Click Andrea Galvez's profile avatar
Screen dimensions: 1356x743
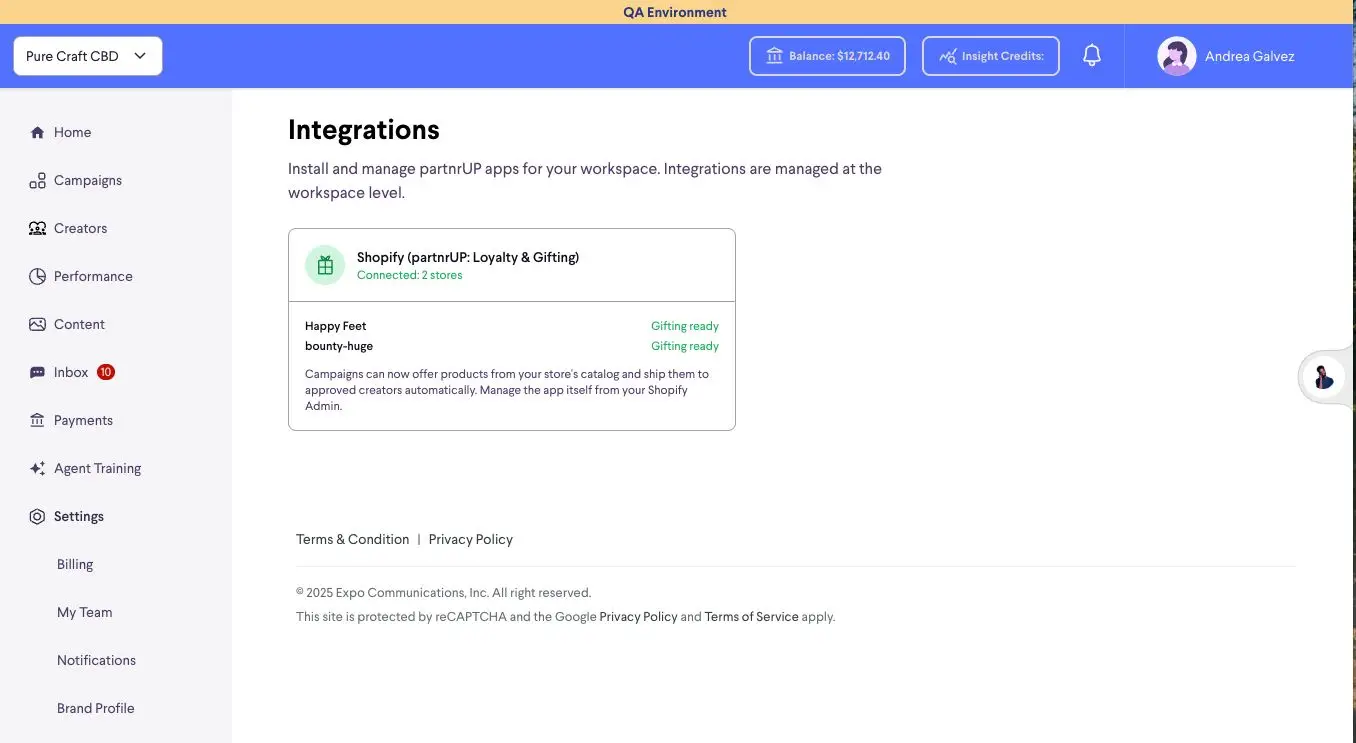[x=1177, y=56]
